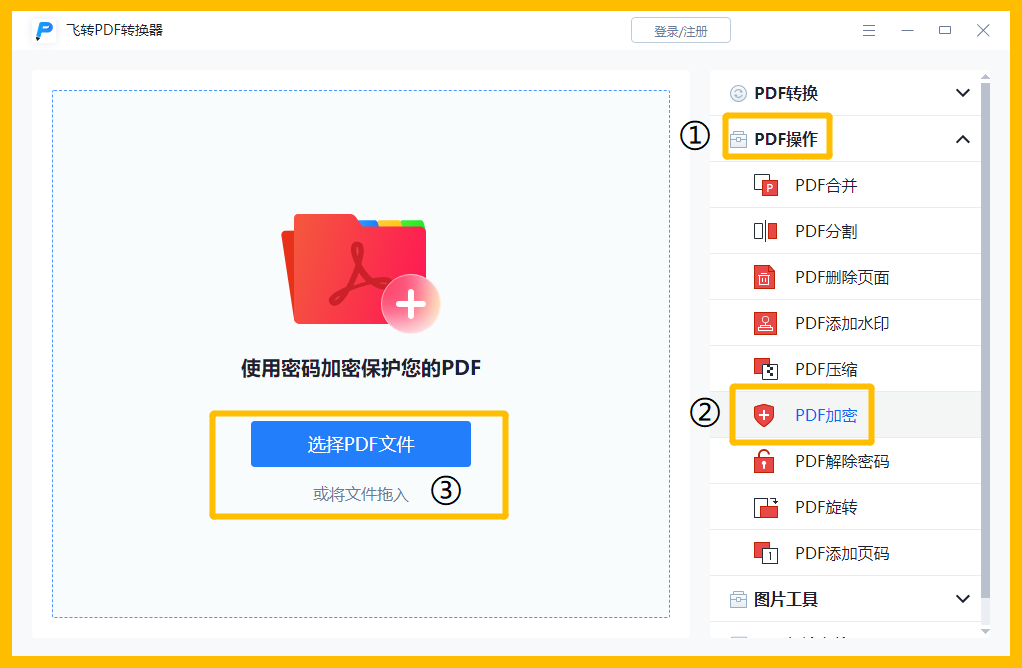
Task: Click the 飞转PDF转换器 app logo
Action: point(44,31)
